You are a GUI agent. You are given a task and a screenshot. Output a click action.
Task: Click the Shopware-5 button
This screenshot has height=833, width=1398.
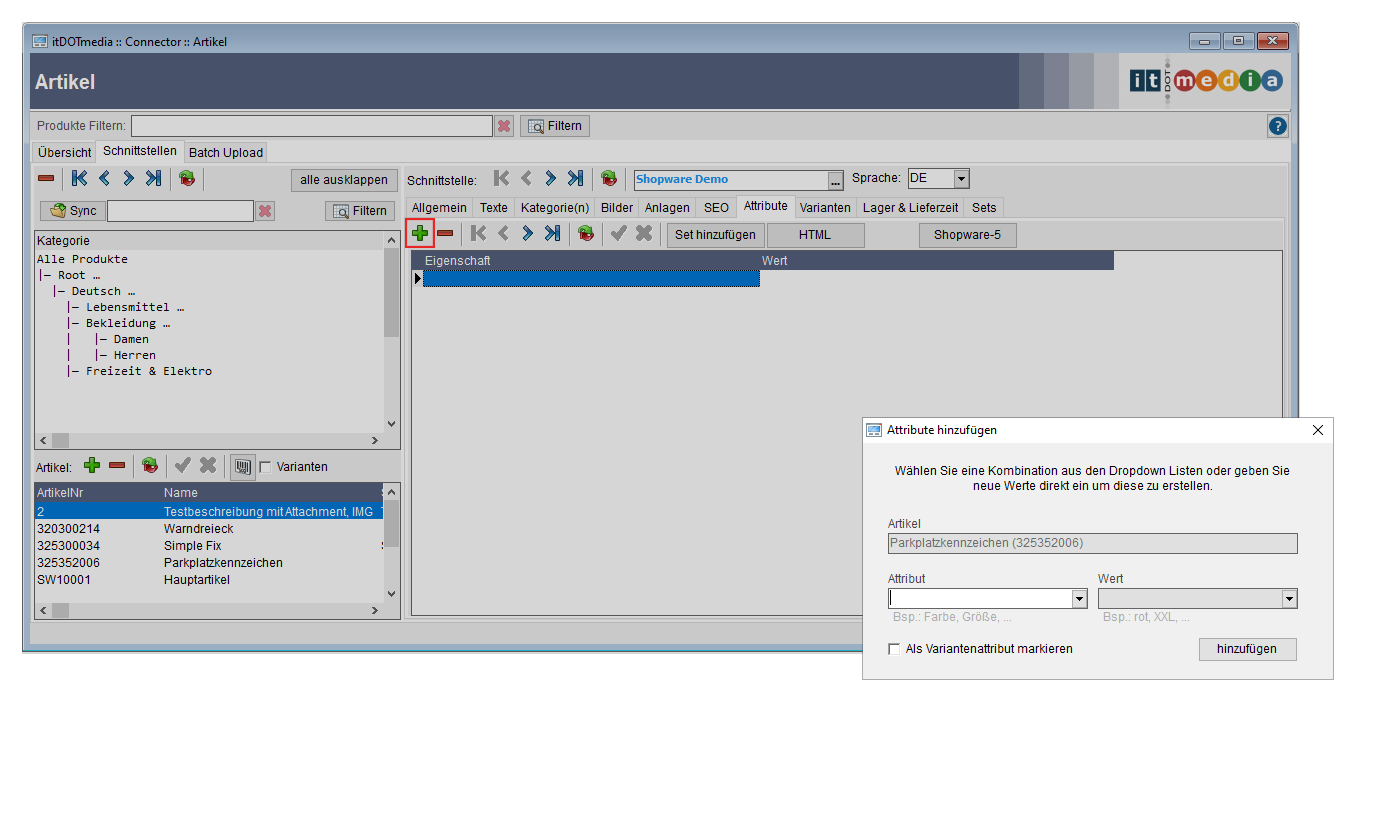(967, 235)
